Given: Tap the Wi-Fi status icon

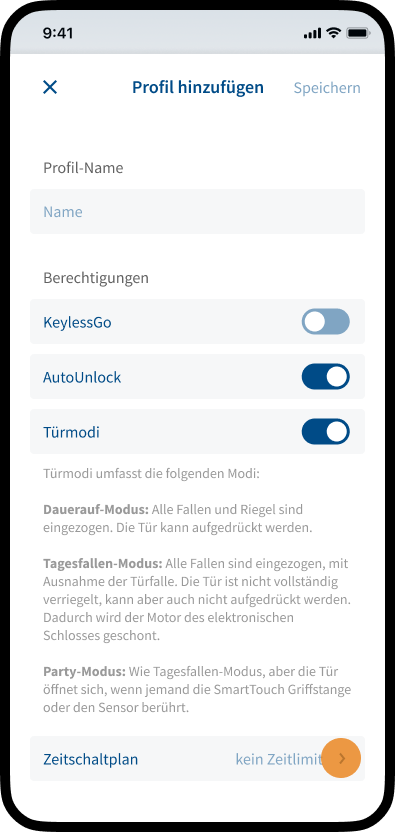Looking at the screenshot, I should (333, 33).
